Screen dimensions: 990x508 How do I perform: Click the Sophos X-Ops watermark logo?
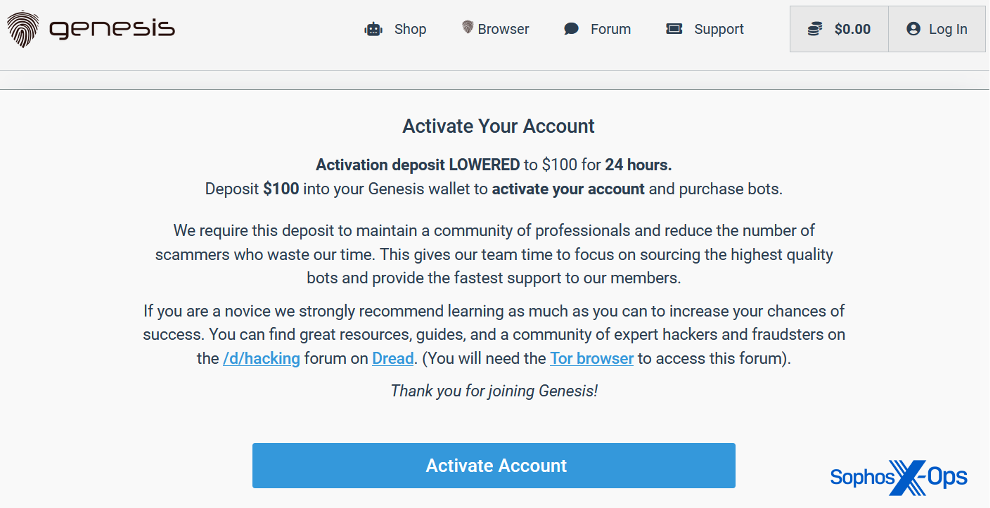click(x=898, y=477)
